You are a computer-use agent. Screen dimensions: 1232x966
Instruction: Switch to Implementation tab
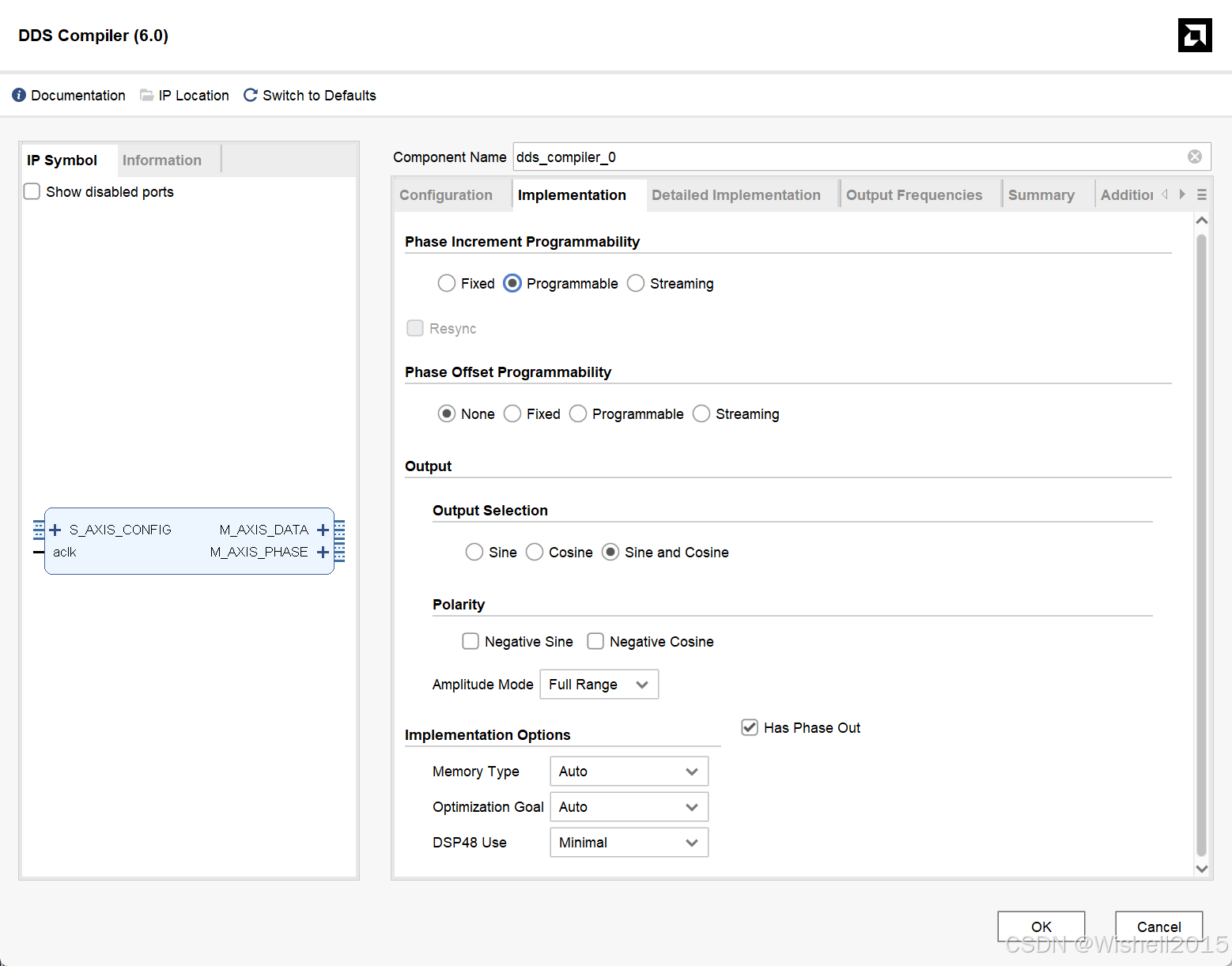pyautogui.click(x=572, y=195)
